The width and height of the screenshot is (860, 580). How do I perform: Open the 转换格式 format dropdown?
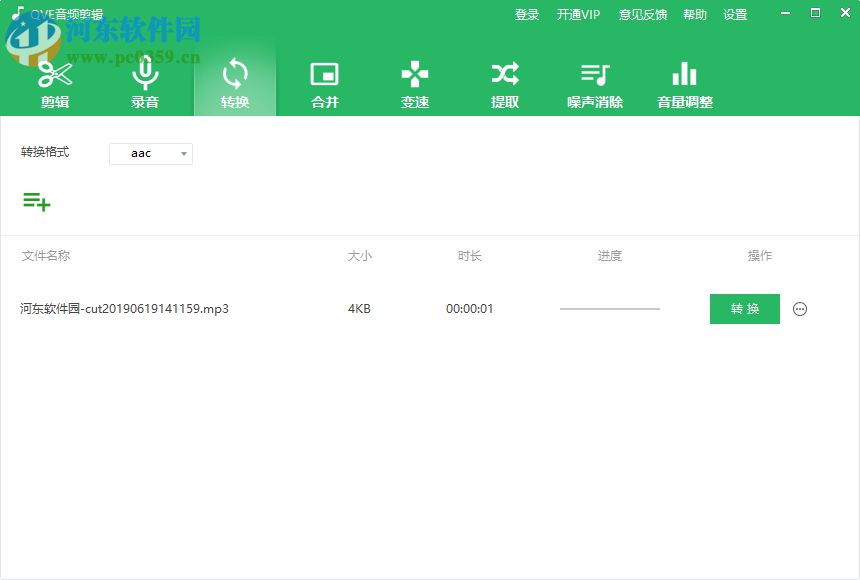point(151,153)
